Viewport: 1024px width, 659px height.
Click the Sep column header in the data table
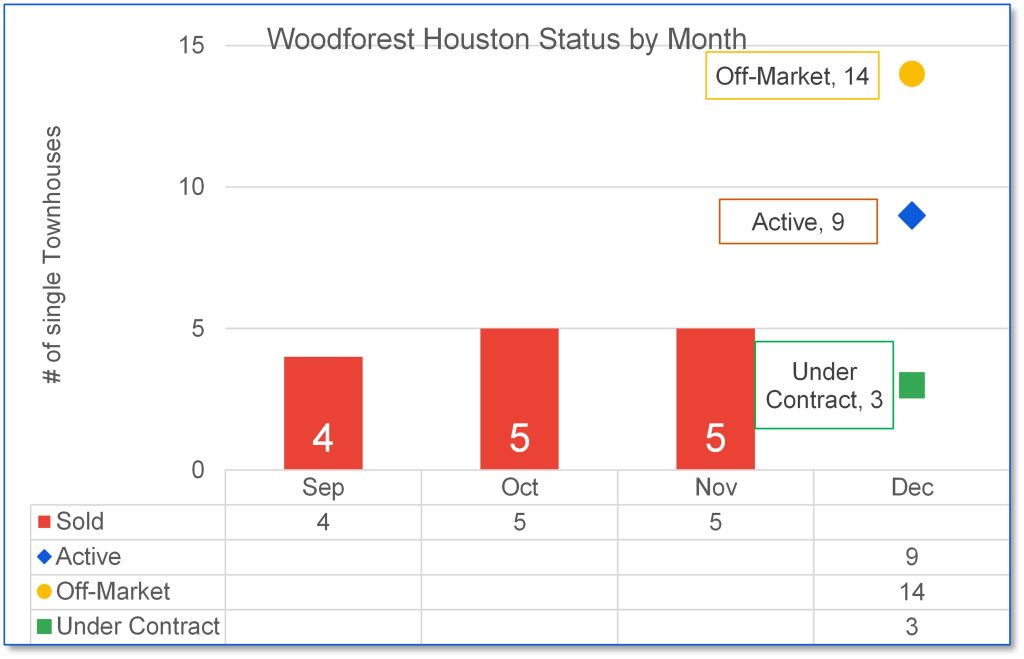(x=323, y=487)
